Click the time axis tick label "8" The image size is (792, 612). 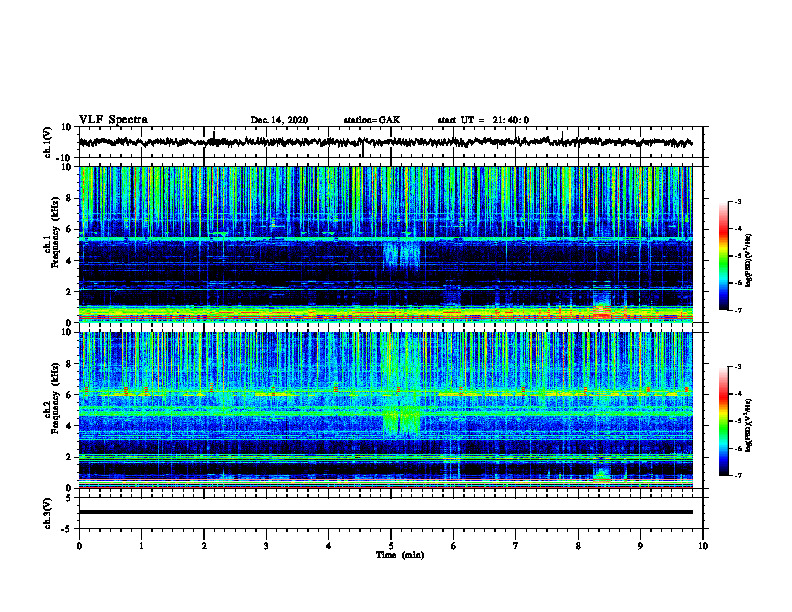tap(578, 546)
